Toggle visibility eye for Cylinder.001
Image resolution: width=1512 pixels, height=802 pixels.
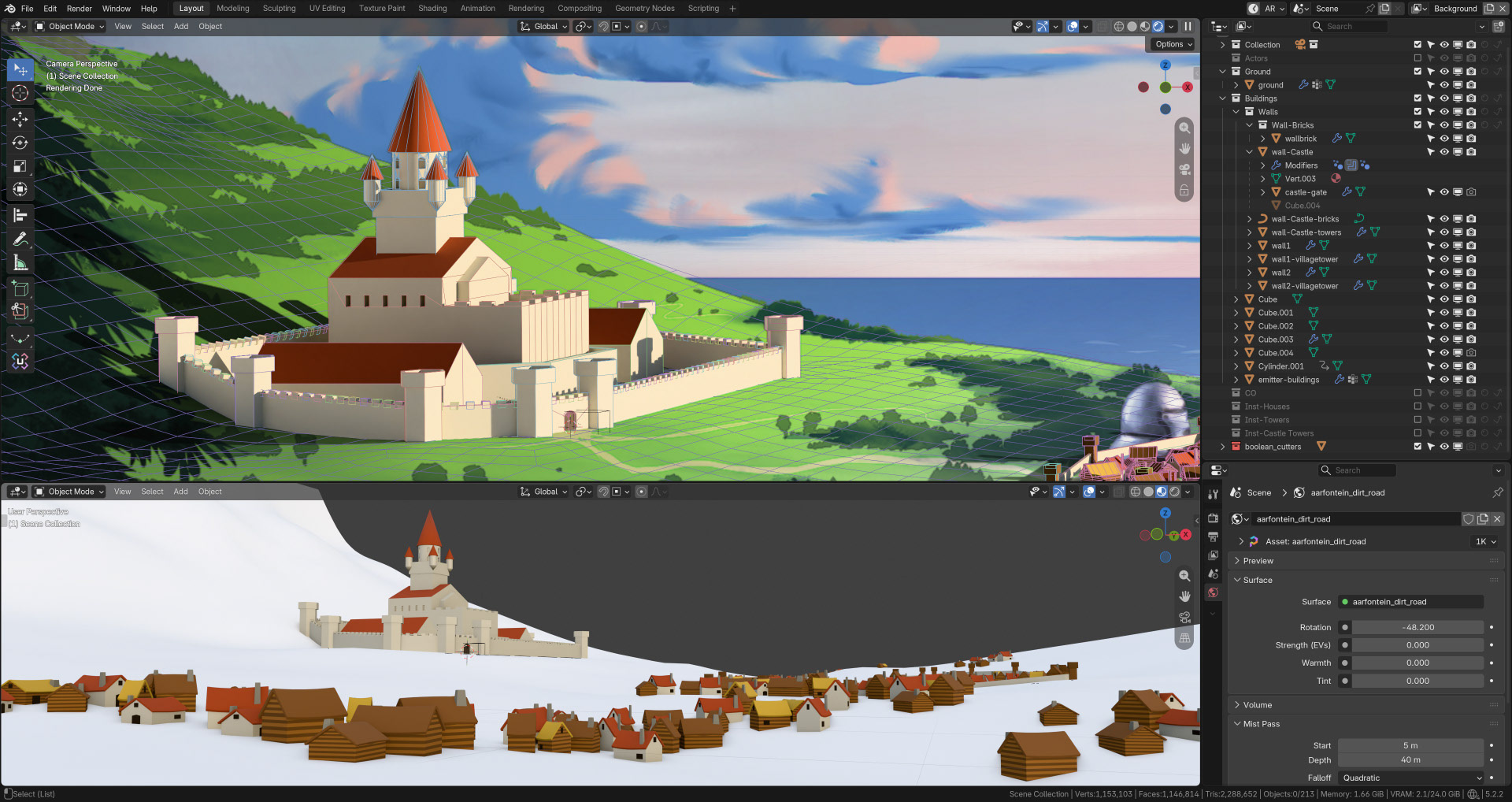[x=1444, y=366]
